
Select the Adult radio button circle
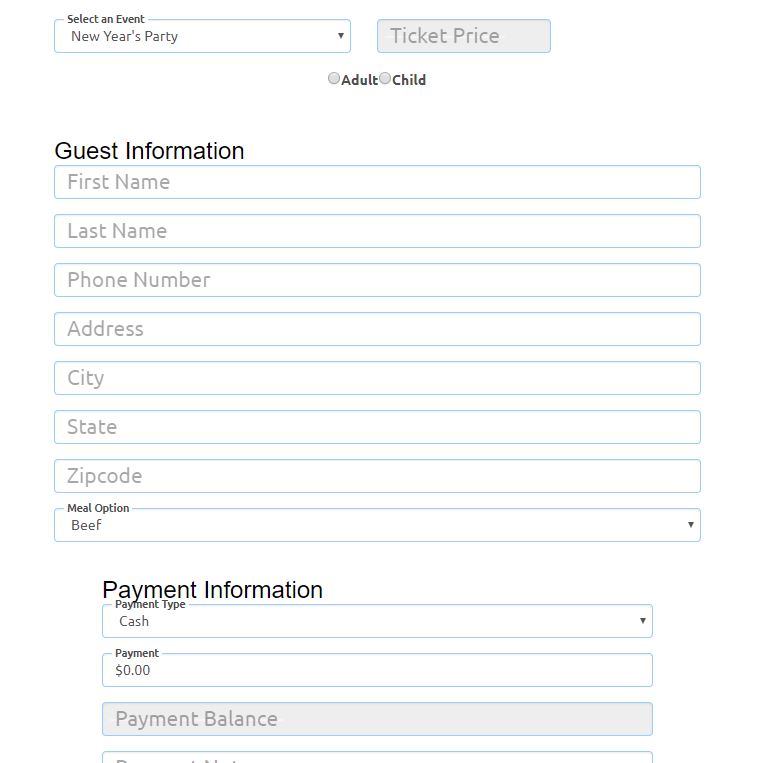(334, 78)
